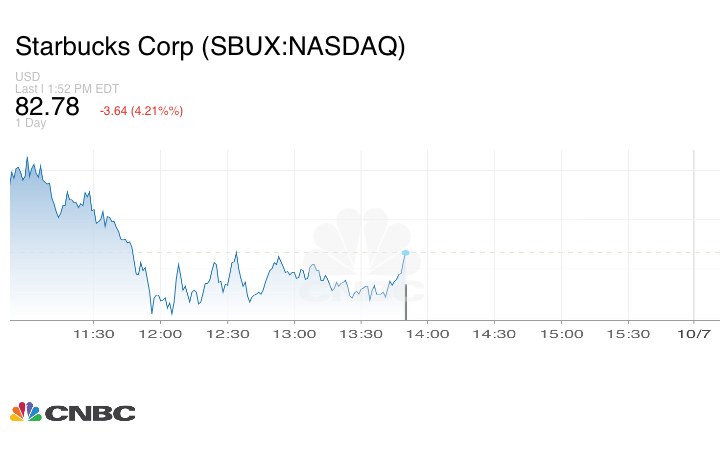Click the red -3.64 (4.21%) change text

point(141,110)
